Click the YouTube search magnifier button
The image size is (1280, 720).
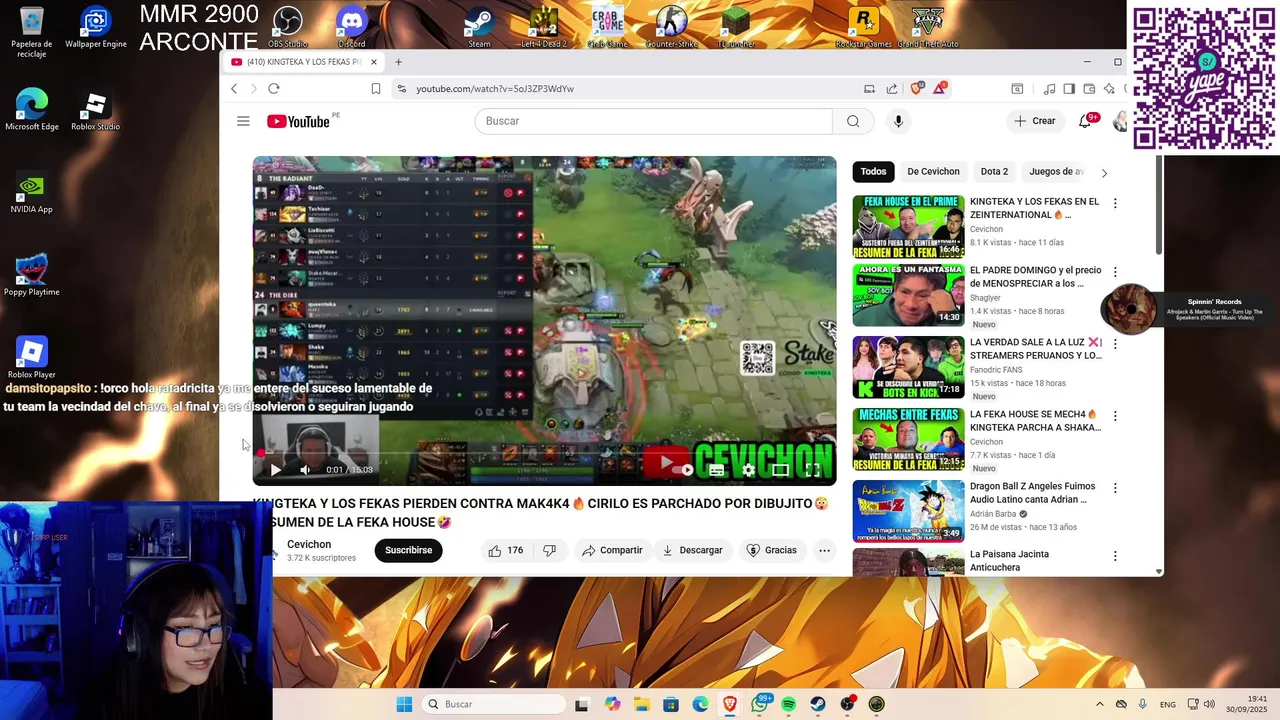[x=853, y=121]
